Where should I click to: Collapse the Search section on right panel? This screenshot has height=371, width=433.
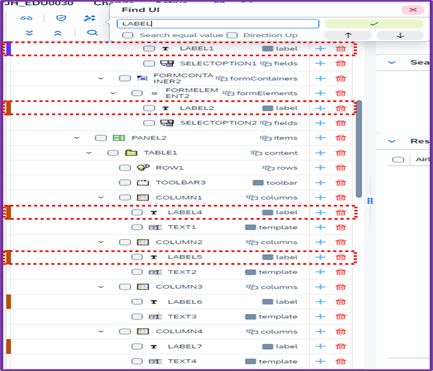(x=392, y=63)
